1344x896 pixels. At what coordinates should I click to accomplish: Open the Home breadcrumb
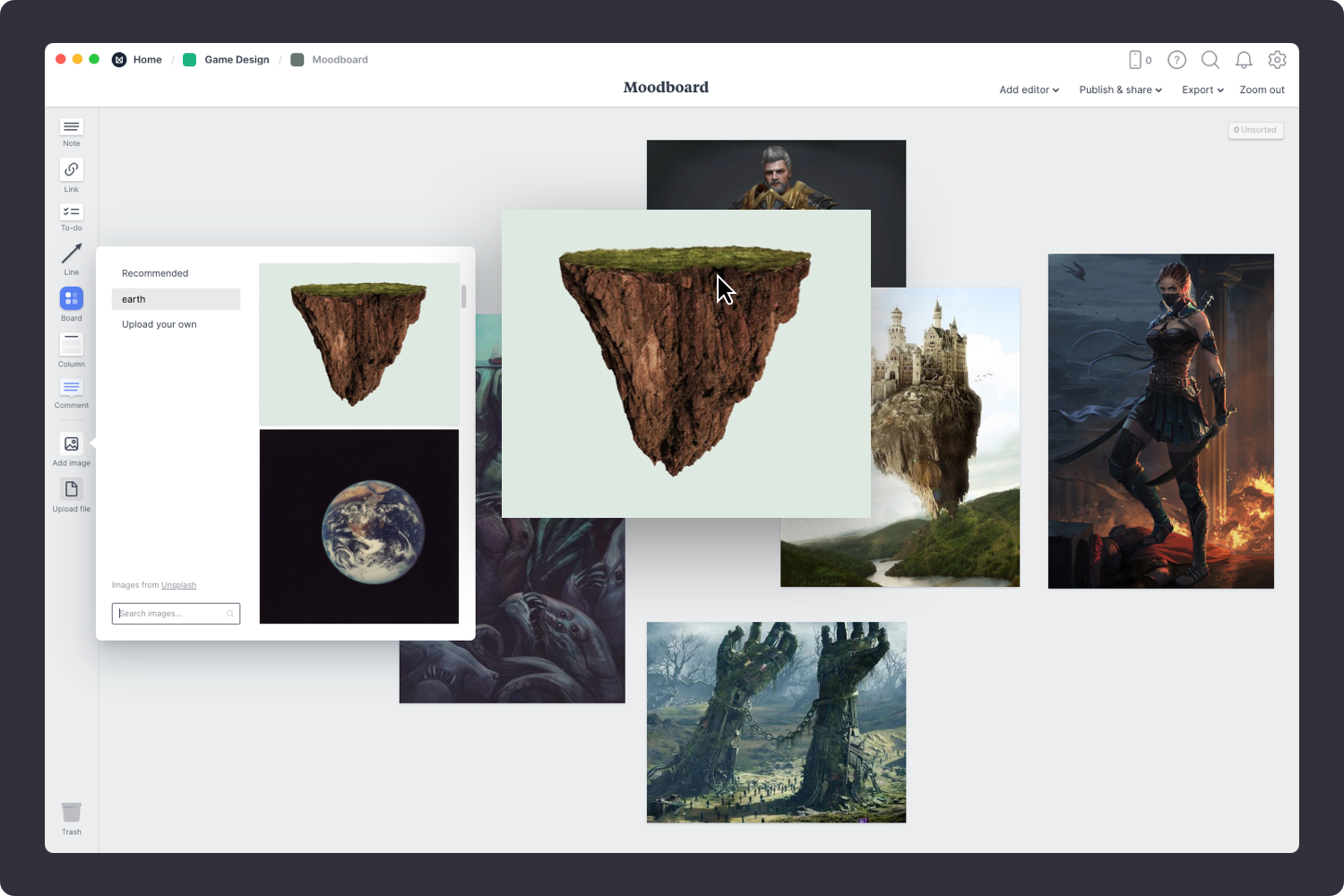(147, 59)
